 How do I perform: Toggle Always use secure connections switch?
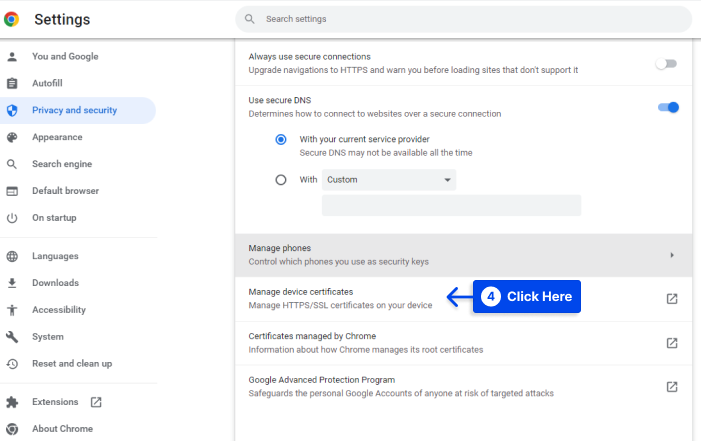pyautogui.click(x=666, y=64)
